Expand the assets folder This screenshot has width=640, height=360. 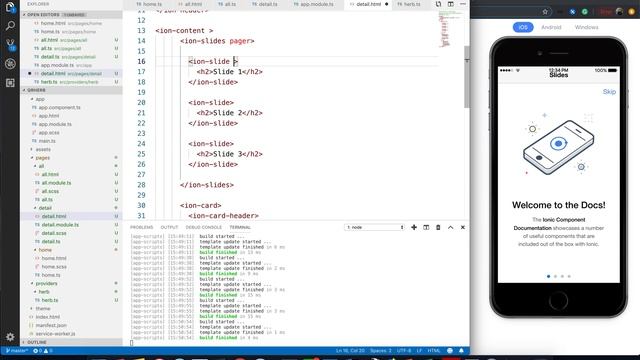pyautogui.click(x=43, y=149)
